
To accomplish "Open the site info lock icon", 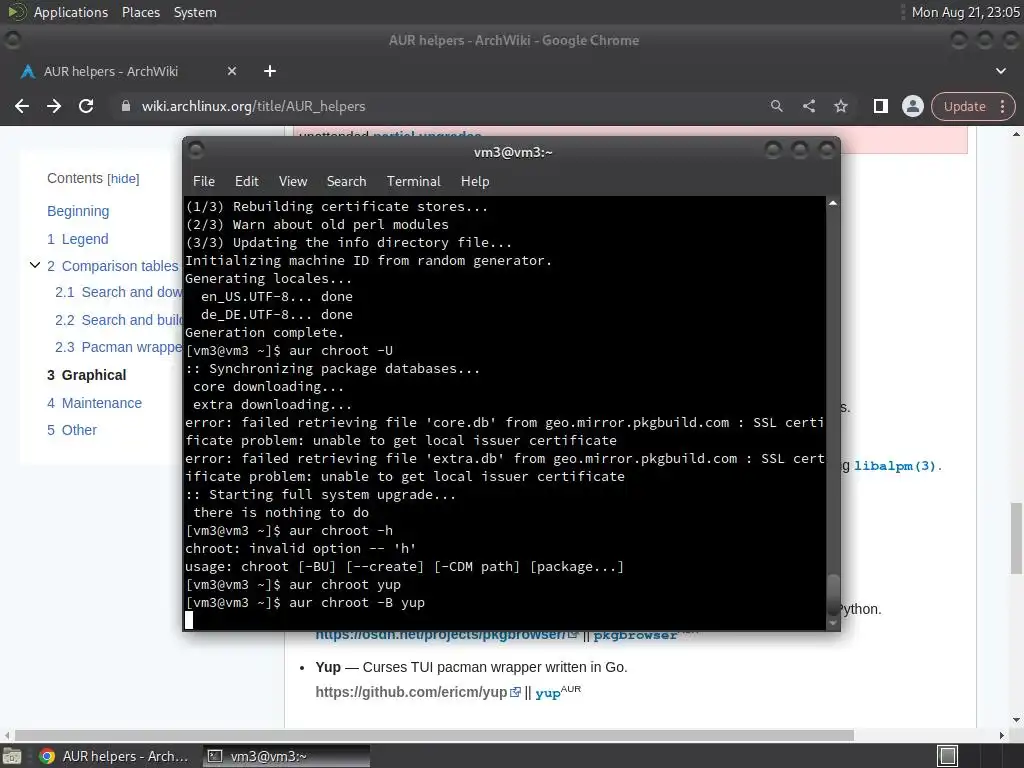I will pos(126,106).
